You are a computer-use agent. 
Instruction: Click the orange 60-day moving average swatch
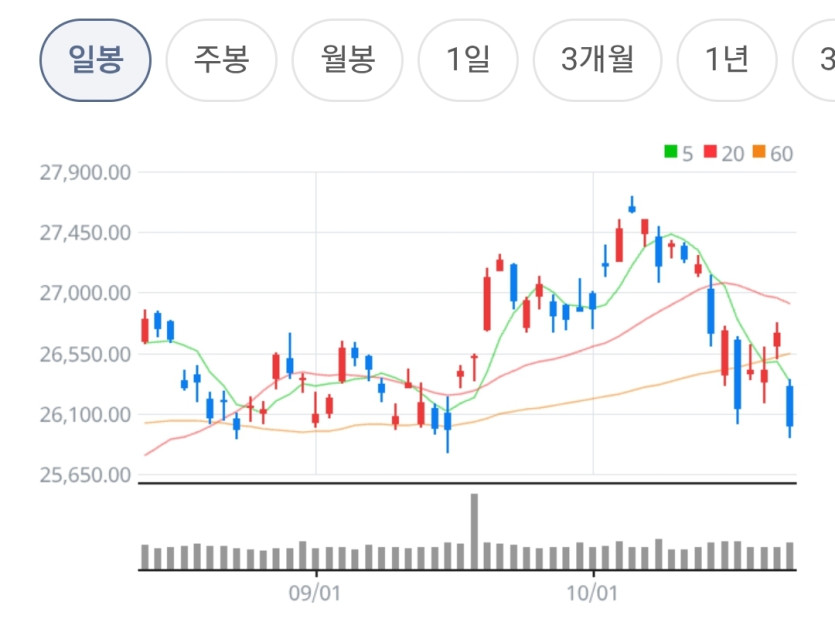pyautogui.click(x=759, y=152)
